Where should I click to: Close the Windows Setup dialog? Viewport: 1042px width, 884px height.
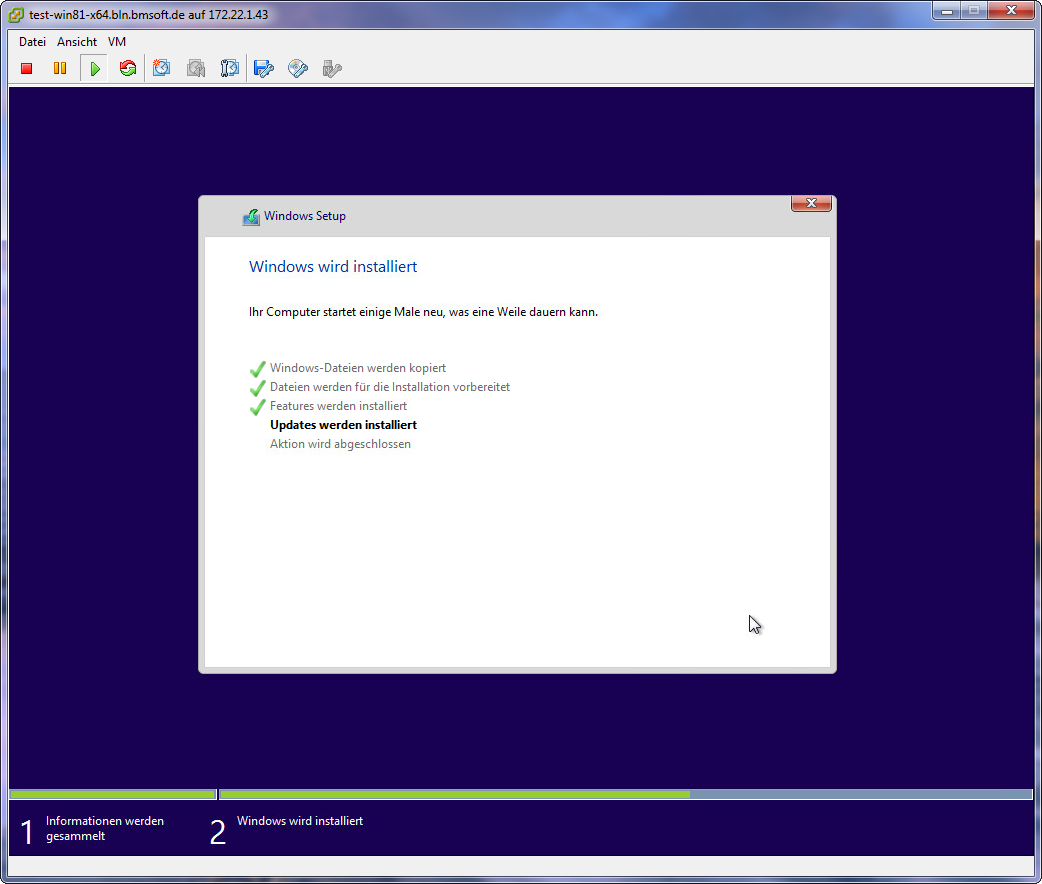(811, 203)
